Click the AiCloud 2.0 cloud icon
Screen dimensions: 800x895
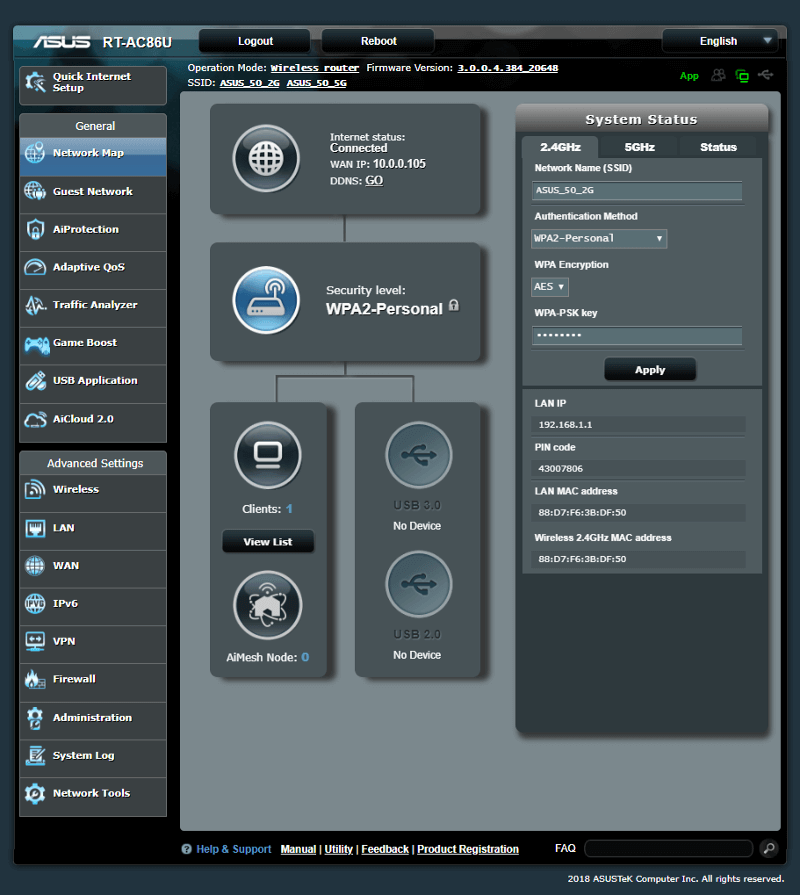(x=35, y=420)
